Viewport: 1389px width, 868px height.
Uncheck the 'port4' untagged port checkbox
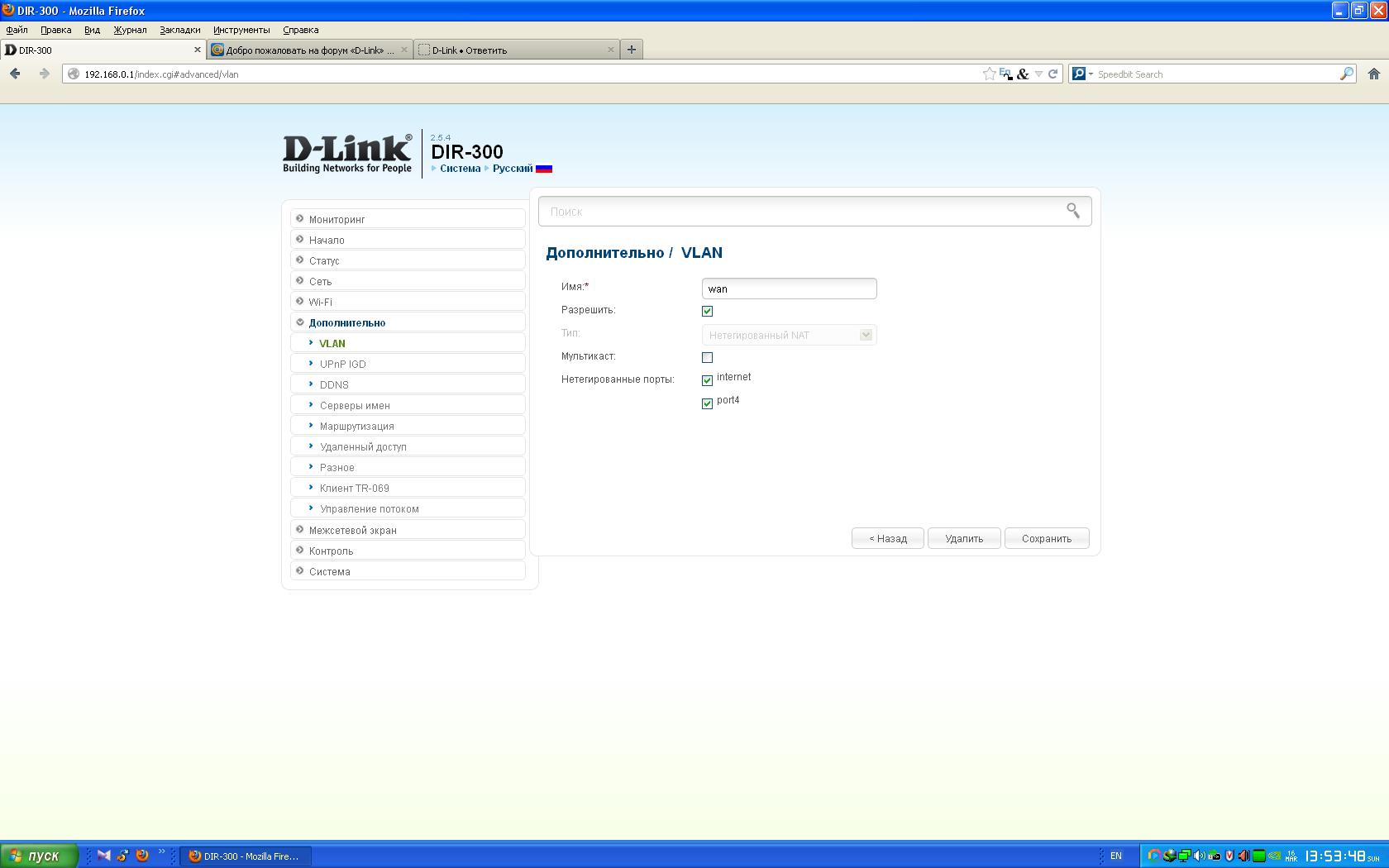(x=707, y=403)
